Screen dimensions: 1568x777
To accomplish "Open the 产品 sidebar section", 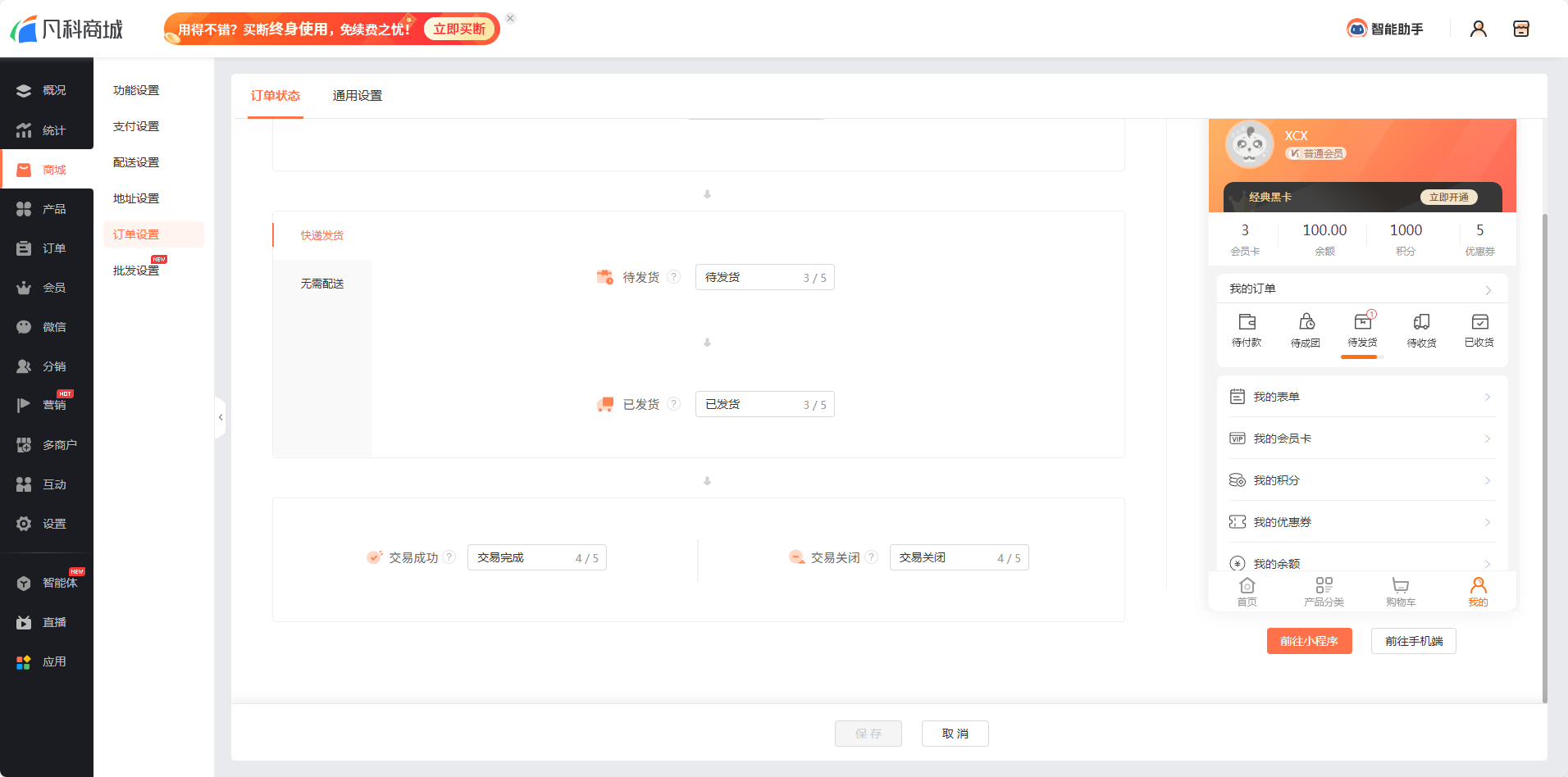I will point(47,208).
